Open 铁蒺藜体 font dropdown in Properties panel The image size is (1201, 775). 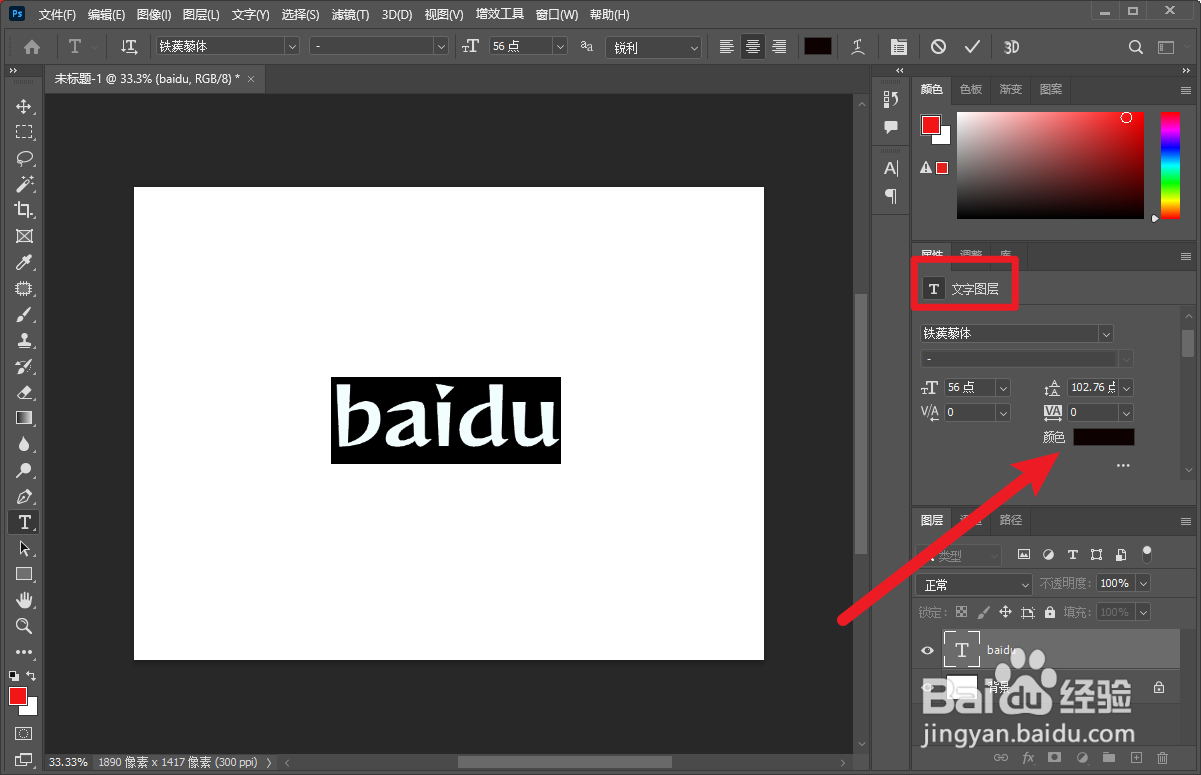(1106, 333)
